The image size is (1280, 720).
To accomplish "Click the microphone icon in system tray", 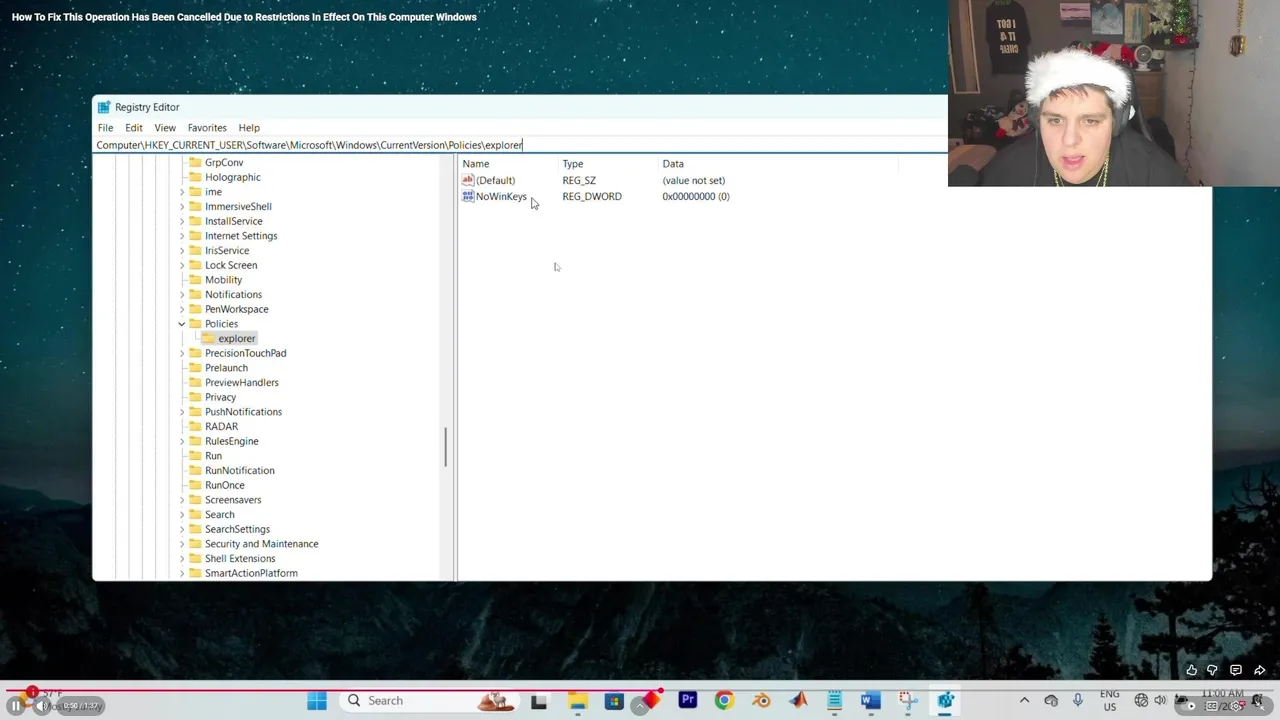I will (1078, 701).
